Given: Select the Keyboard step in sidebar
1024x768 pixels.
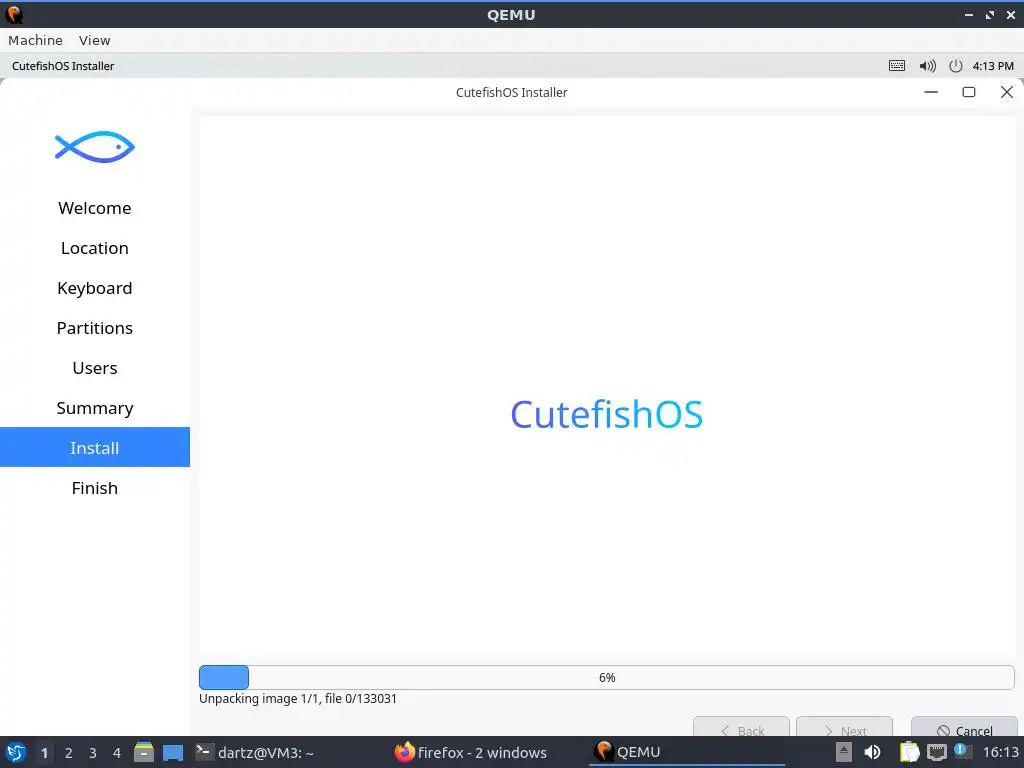Looking at the screenshot, I should [x=95, y=288].
